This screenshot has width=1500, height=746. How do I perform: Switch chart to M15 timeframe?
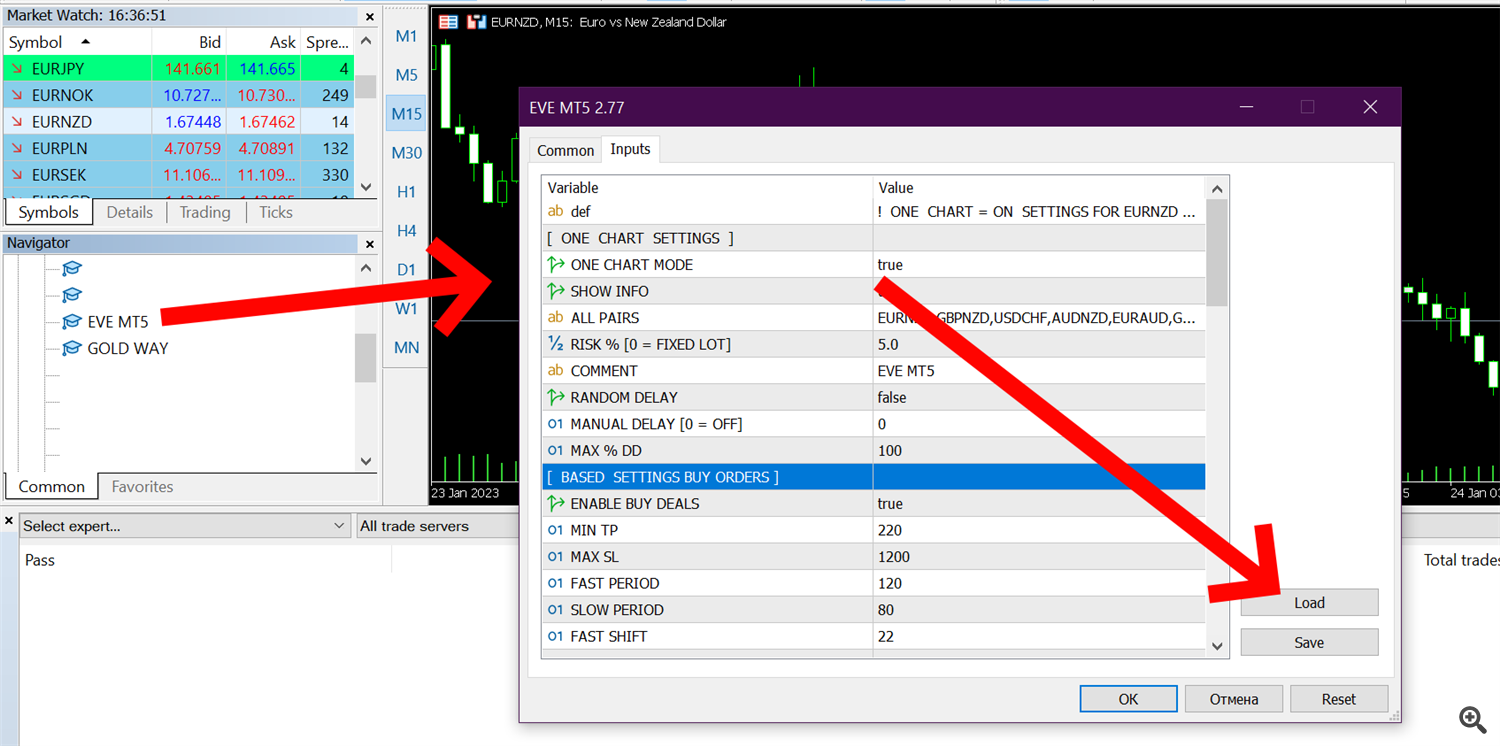(406, 114)
